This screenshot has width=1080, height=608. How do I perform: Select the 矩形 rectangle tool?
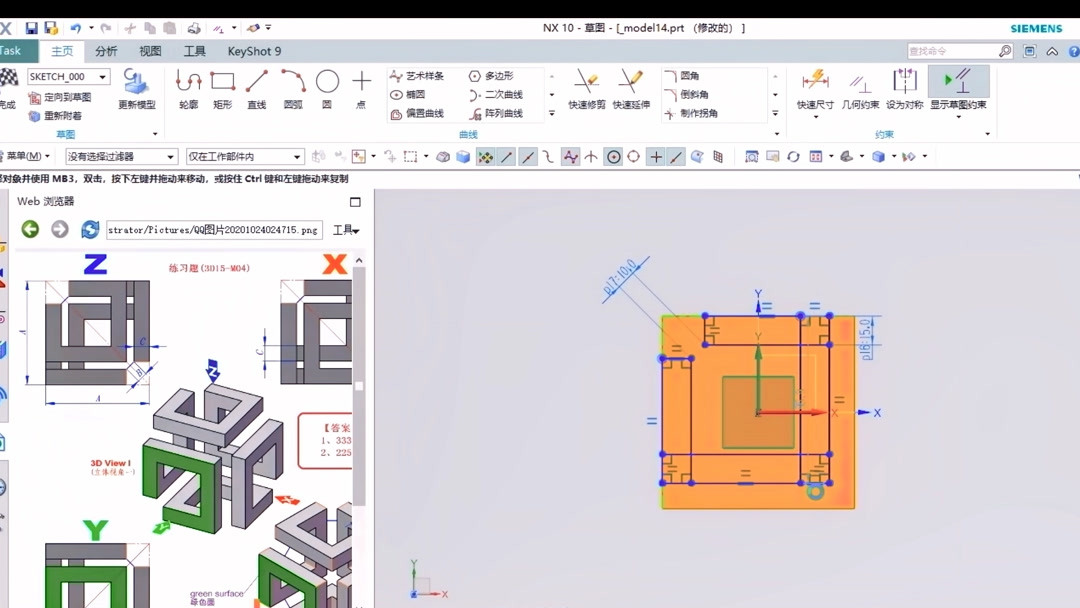(x=222, y=89)
